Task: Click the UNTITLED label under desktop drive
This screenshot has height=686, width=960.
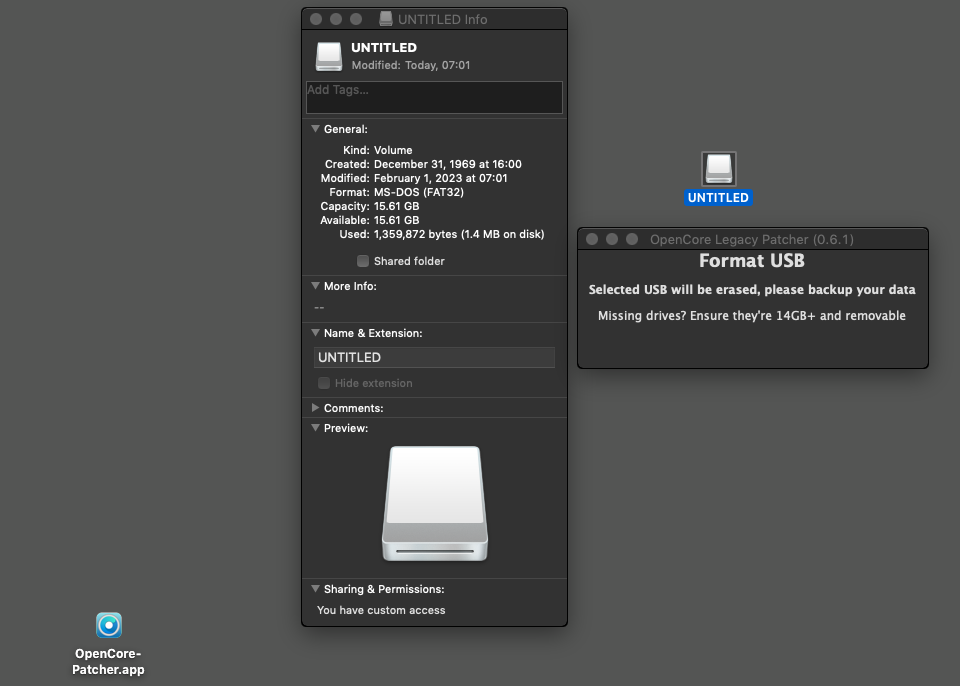Action: (x=718, y=198)
